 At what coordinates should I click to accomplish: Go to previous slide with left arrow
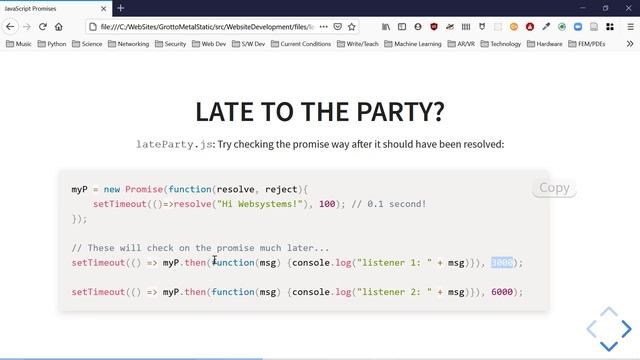(591, 329)
